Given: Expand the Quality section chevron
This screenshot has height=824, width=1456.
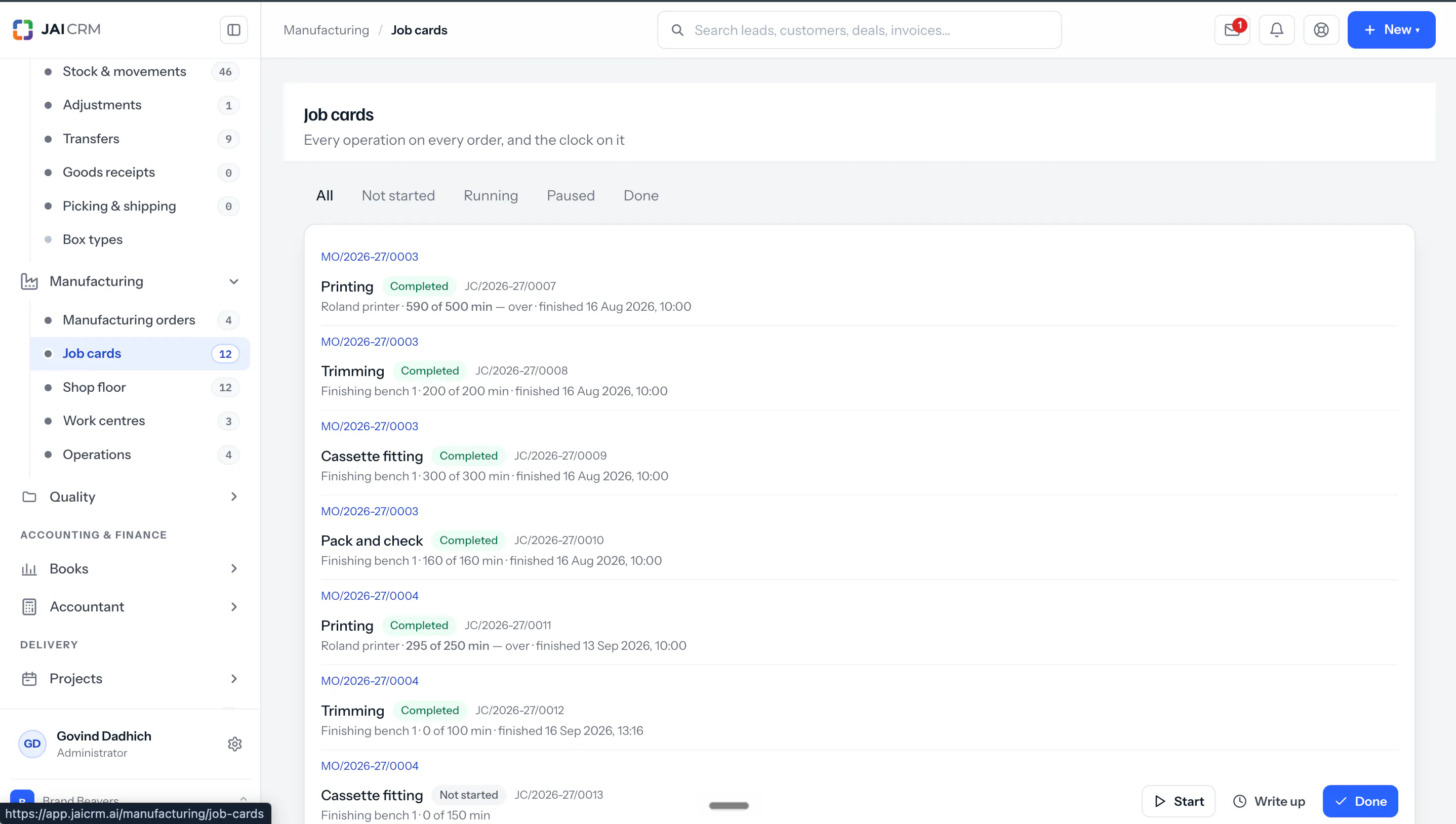Looking at the screenshot, I should click(x=234, y=497).
